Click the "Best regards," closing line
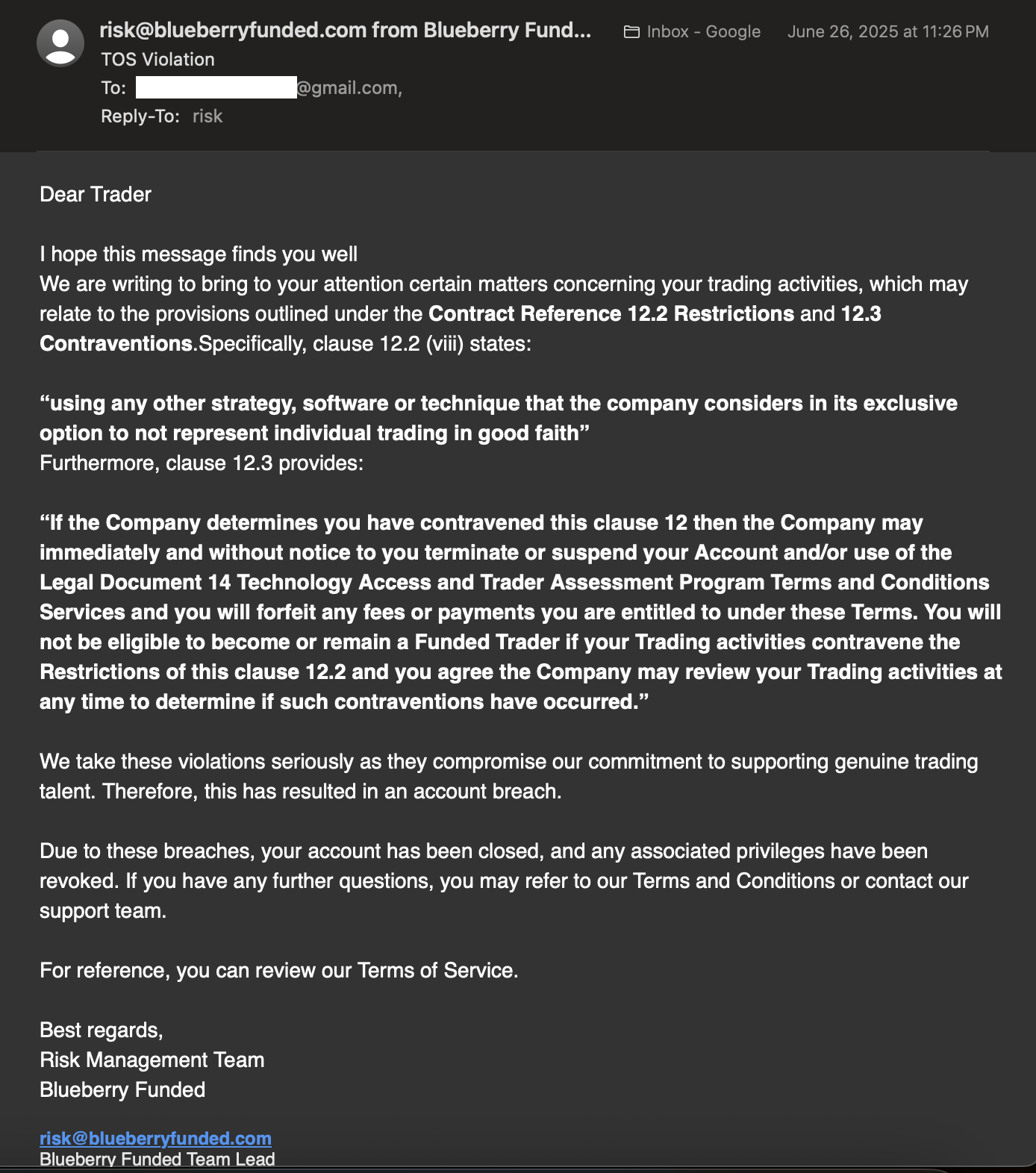The height and width of the screenshot is (1173, 1036). coord(102,1030)
